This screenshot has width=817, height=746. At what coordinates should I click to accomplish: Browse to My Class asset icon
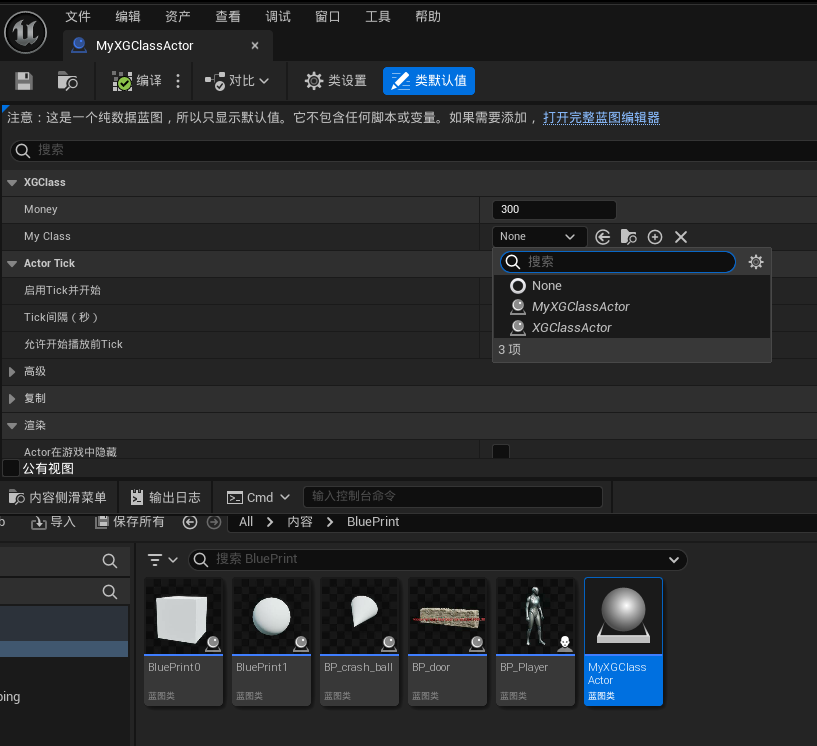(629, 237)
